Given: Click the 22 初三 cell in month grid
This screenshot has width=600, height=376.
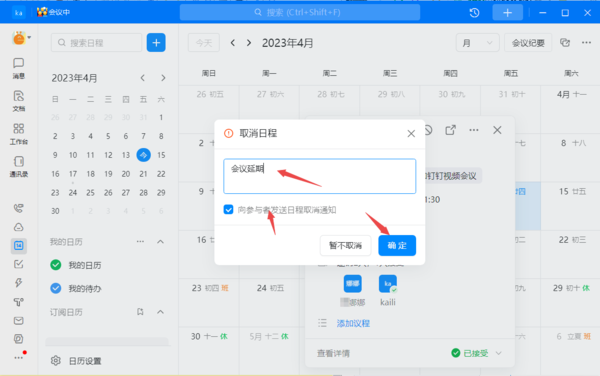Looking at the screenshot, I should pyautogui.click(x=570, y=254).
